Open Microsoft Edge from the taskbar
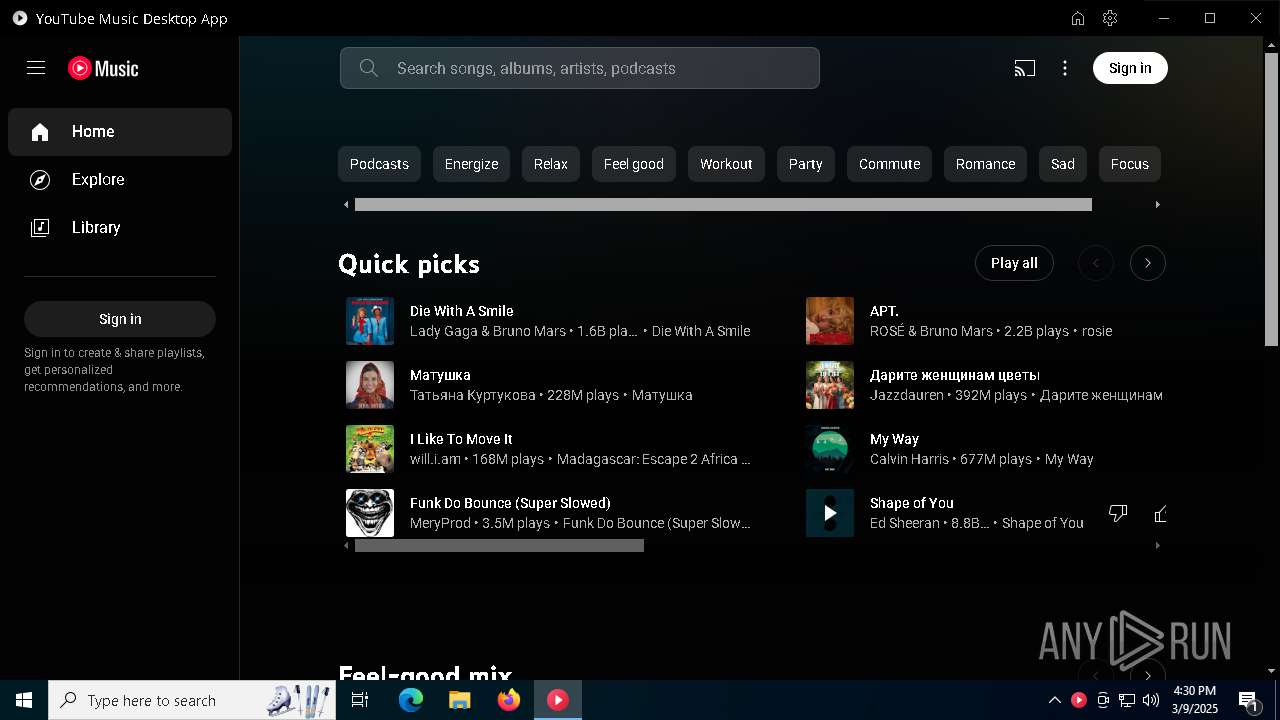 point(411,700)
